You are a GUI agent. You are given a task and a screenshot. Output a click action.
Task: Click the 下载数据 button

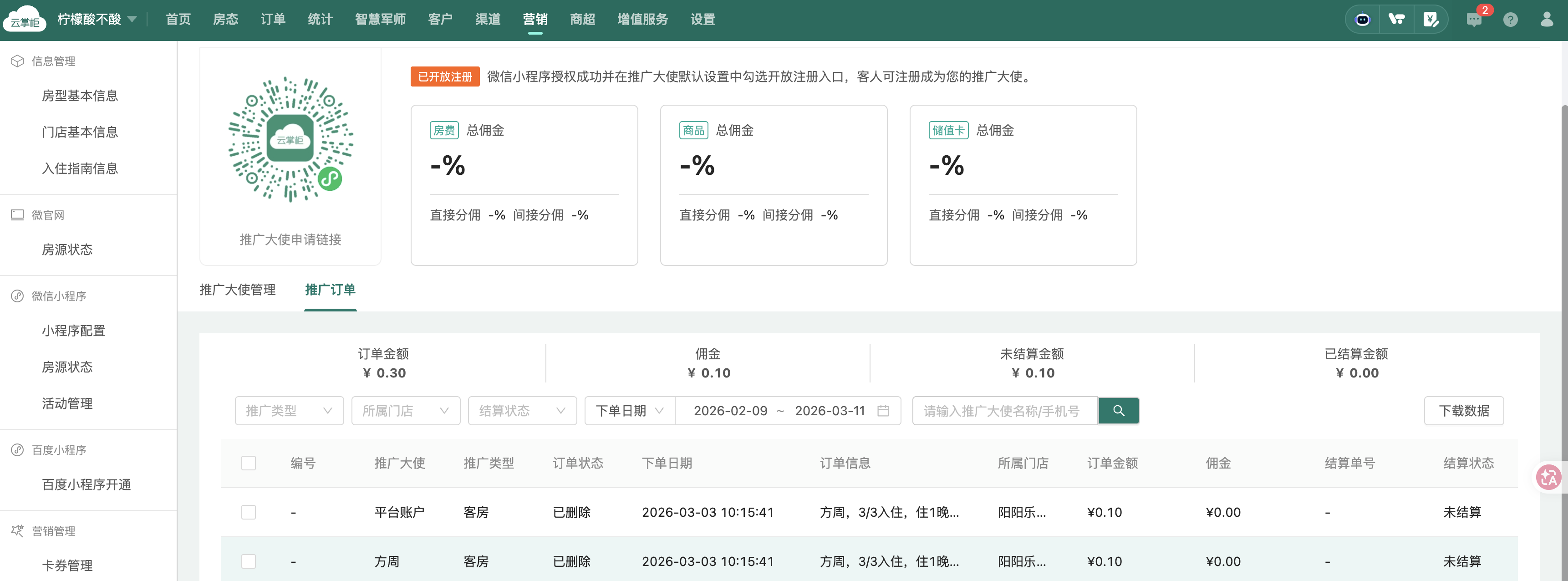coord(1463,410)
